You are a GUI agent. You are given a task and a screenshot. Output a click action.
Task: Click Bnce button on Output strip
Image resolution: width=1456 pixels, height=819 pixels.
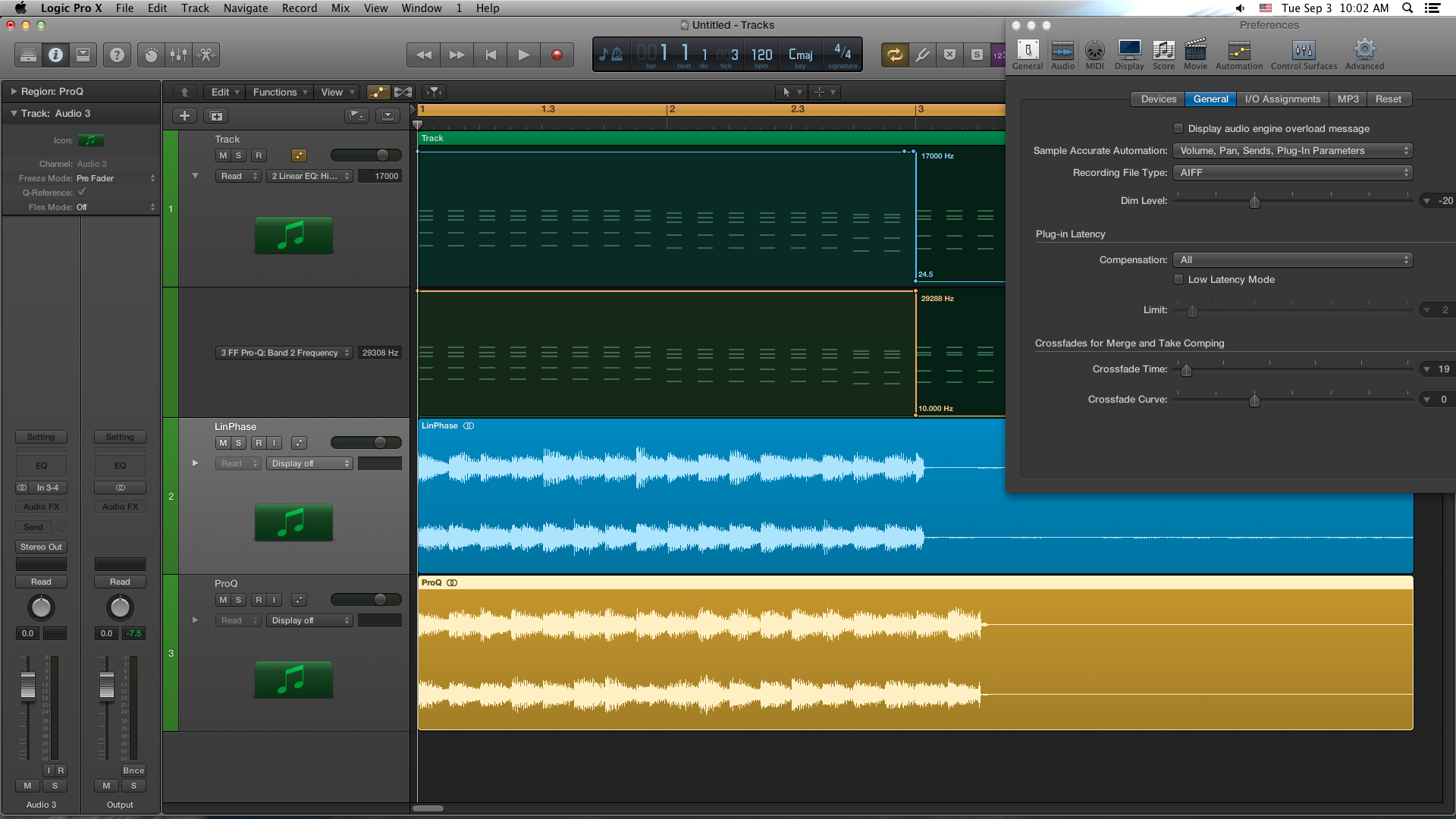click(133, 770)
